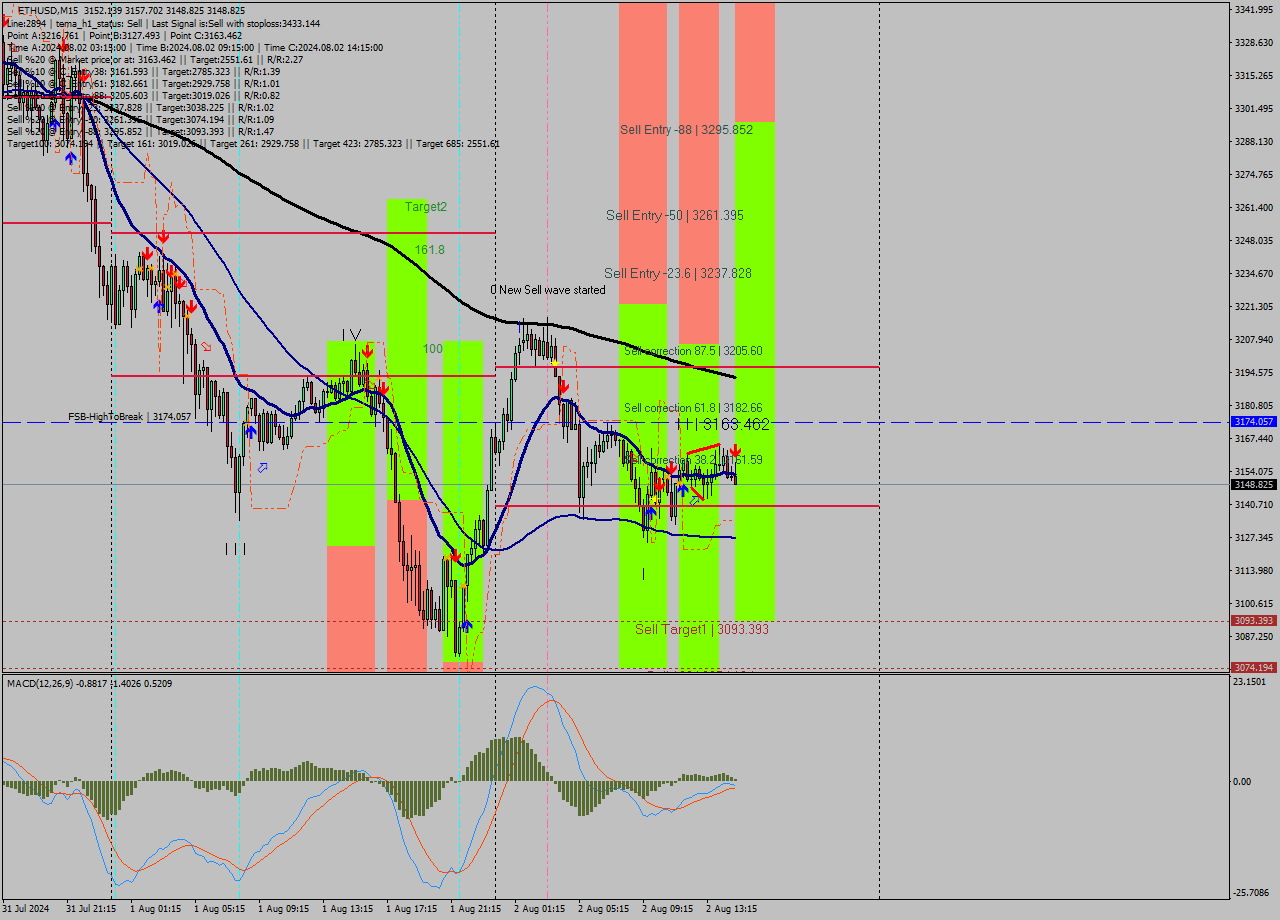1280x920 pixels.
Task: Click the info line ending with R/R:1.39
Action: pyautogui.click(x=143, y=71)
